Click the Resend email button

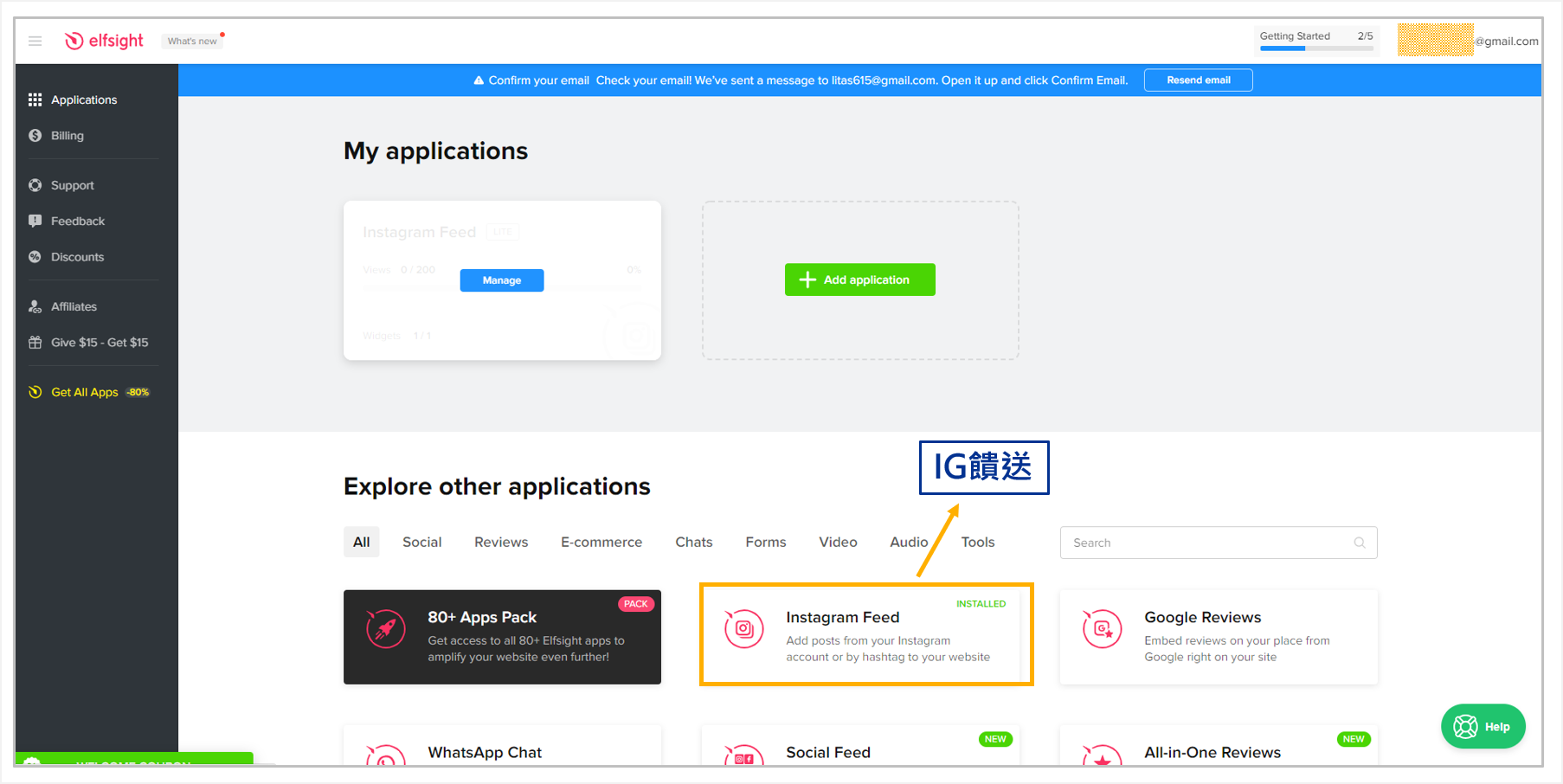point(1198,80)
